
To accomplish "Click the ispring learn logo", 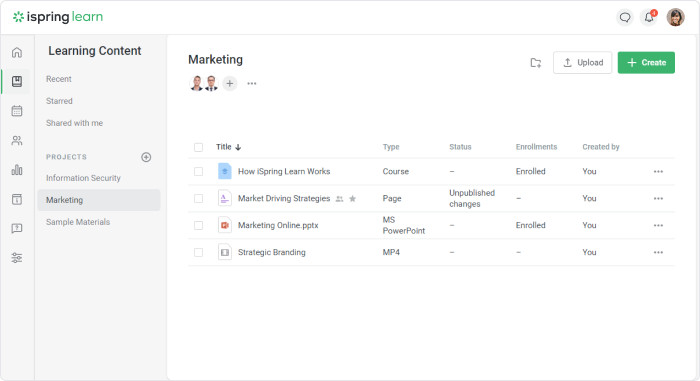I will pyautogui.click(x=58, y=17).
